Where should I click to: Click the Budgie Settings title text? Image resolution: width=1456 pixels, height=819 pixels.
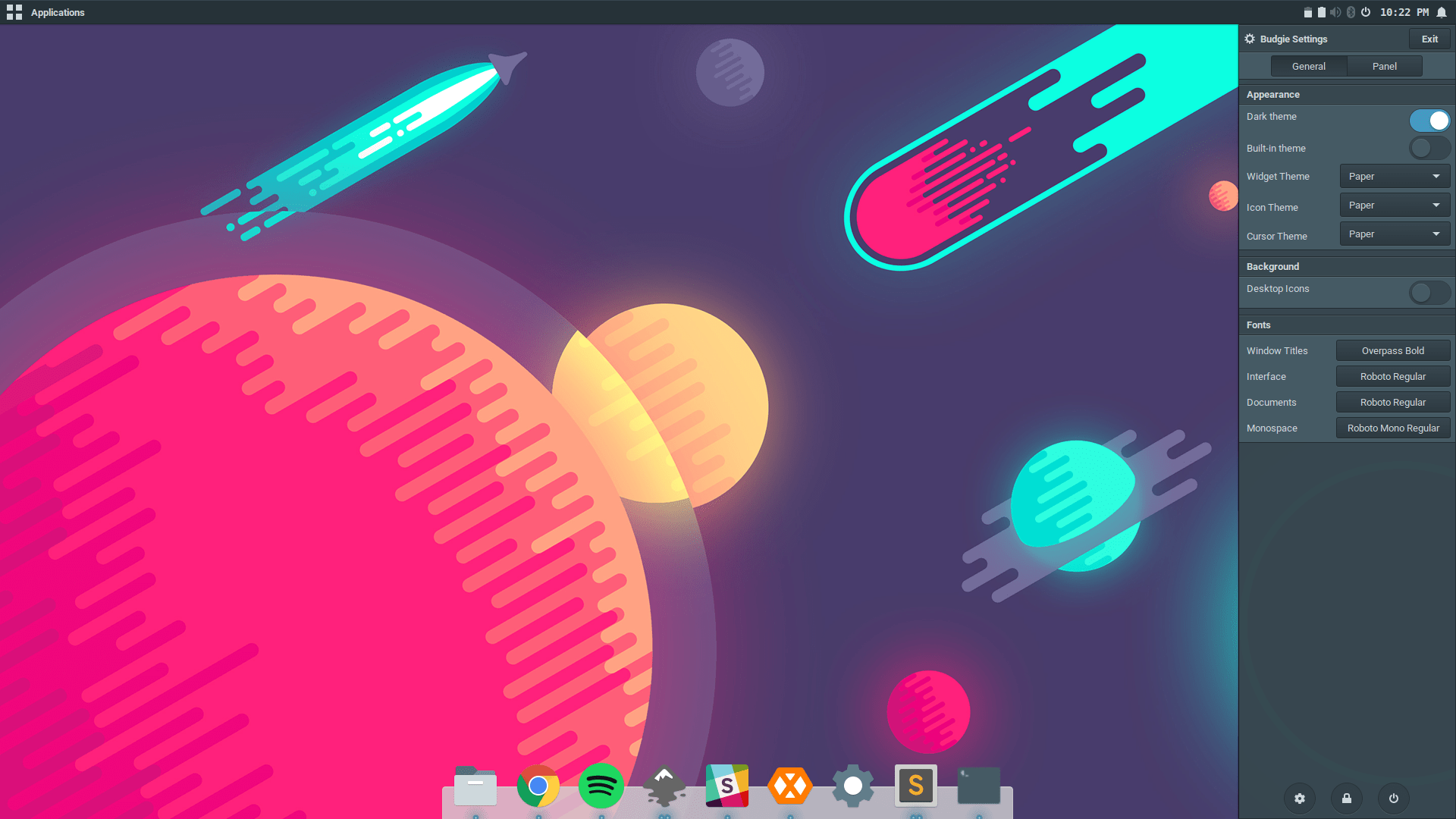[1294, 39]
